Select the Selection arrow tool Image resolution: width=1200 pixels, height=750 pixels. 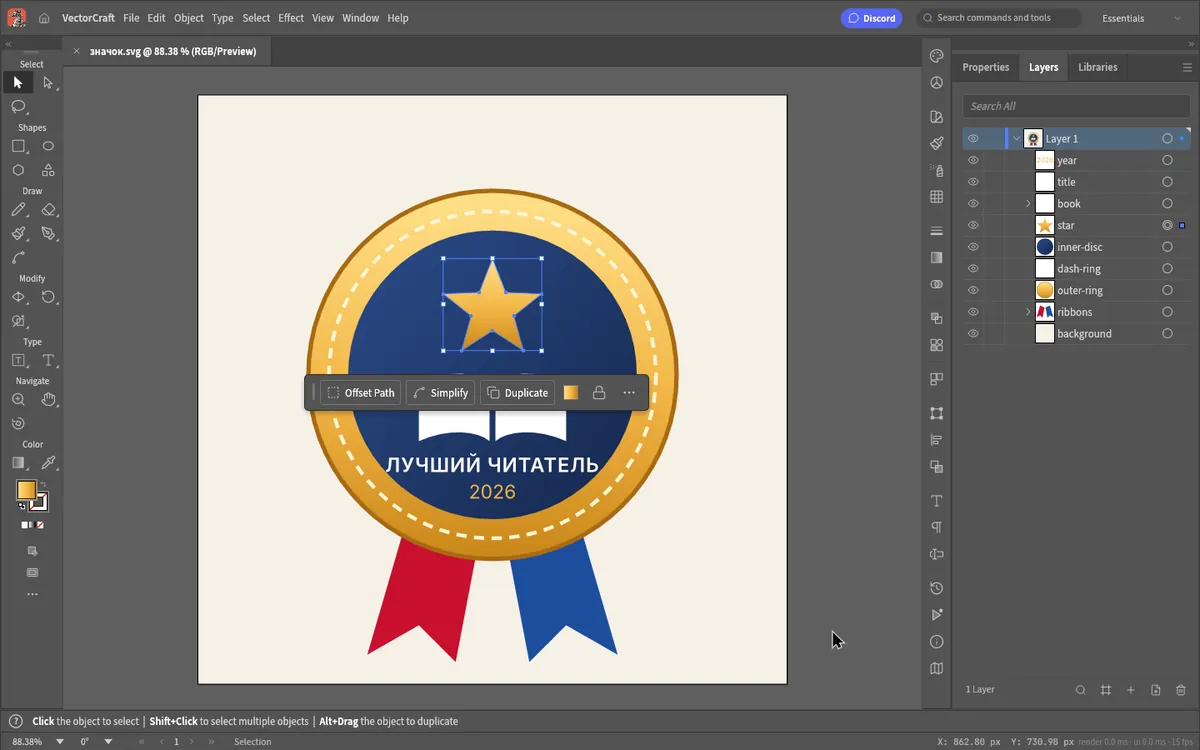click(x=18, y=83)
